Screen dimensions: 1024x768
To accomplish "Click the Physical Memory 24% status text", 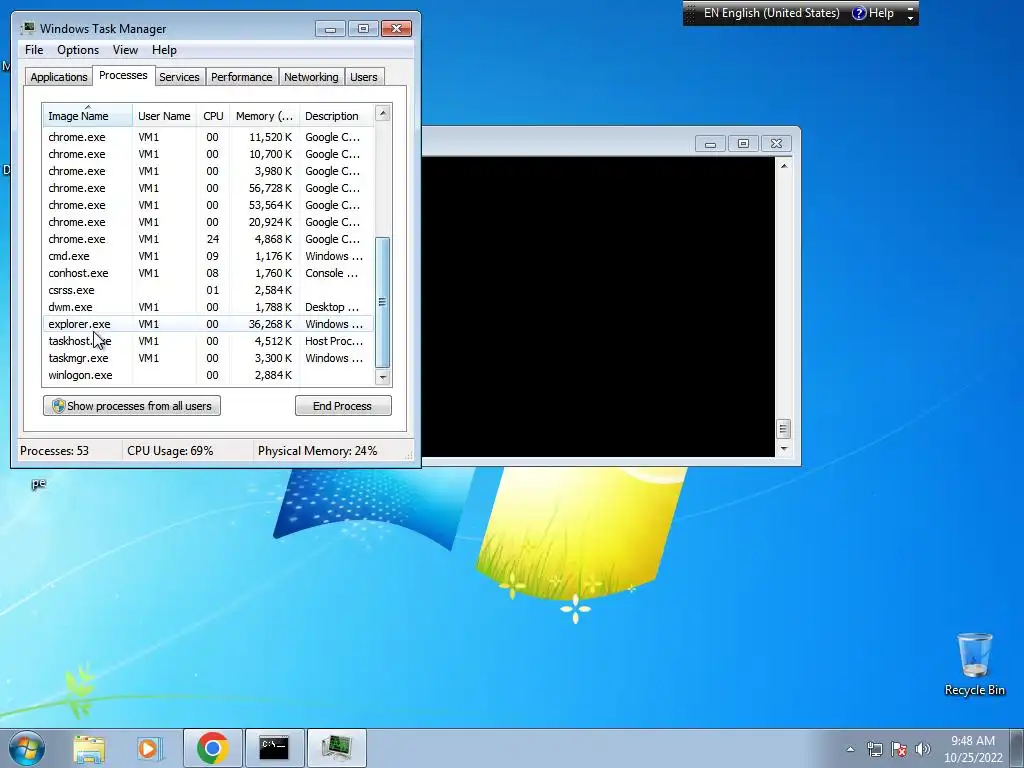I will (x=317, y=451).
